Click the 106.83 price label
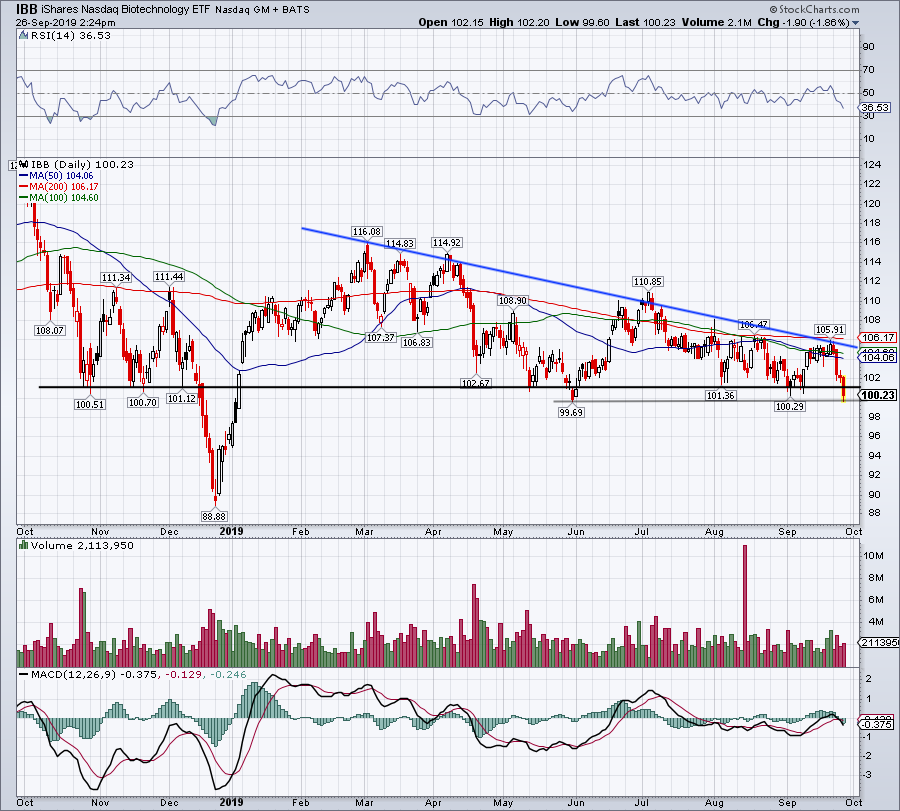Image resolution: width=900 pixels, height=811 pixels. [x=417, y=342]
